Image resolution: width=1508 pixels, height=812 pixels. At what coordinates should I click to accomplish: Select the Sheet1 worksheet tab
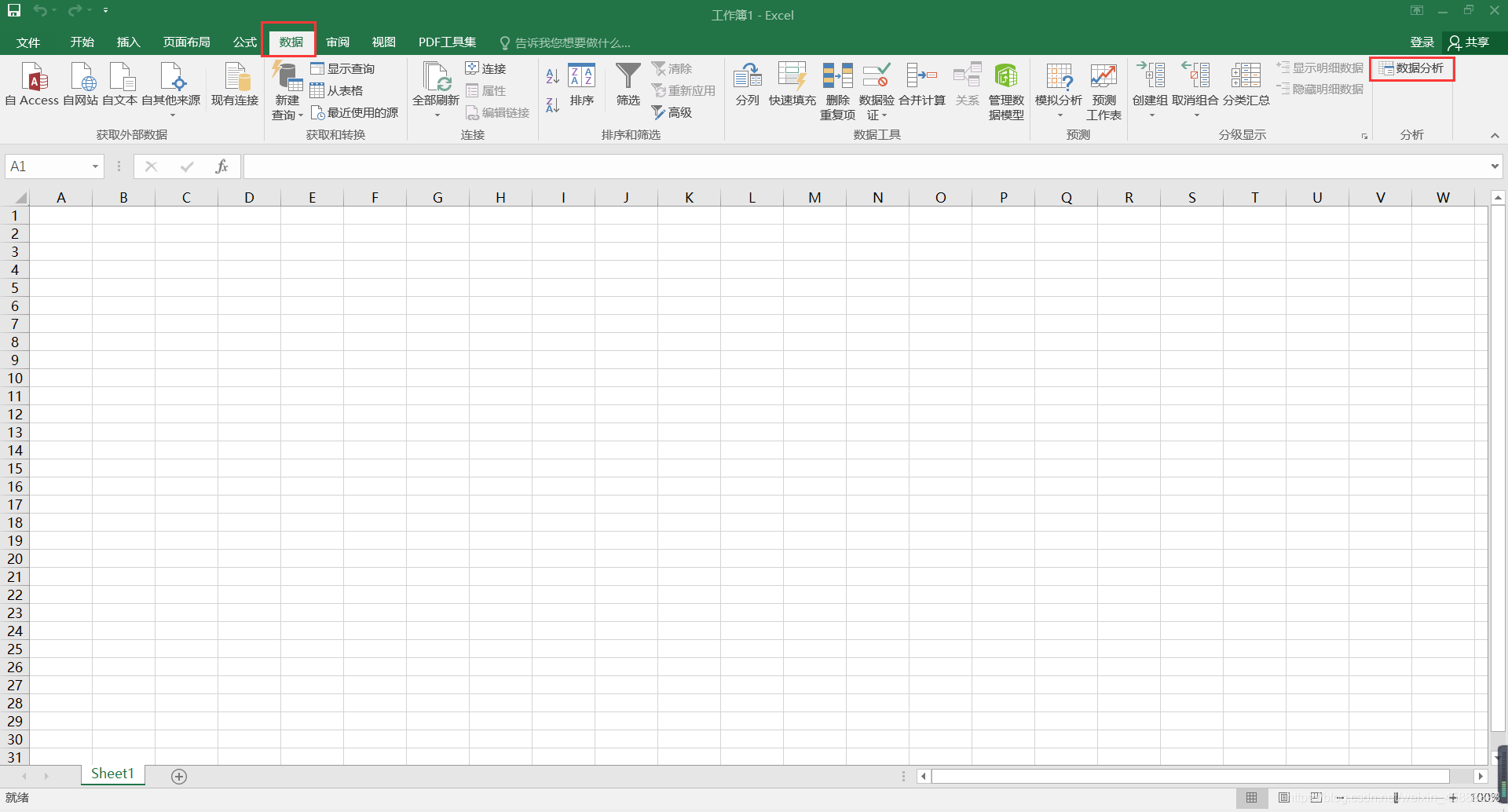[112, 774]
